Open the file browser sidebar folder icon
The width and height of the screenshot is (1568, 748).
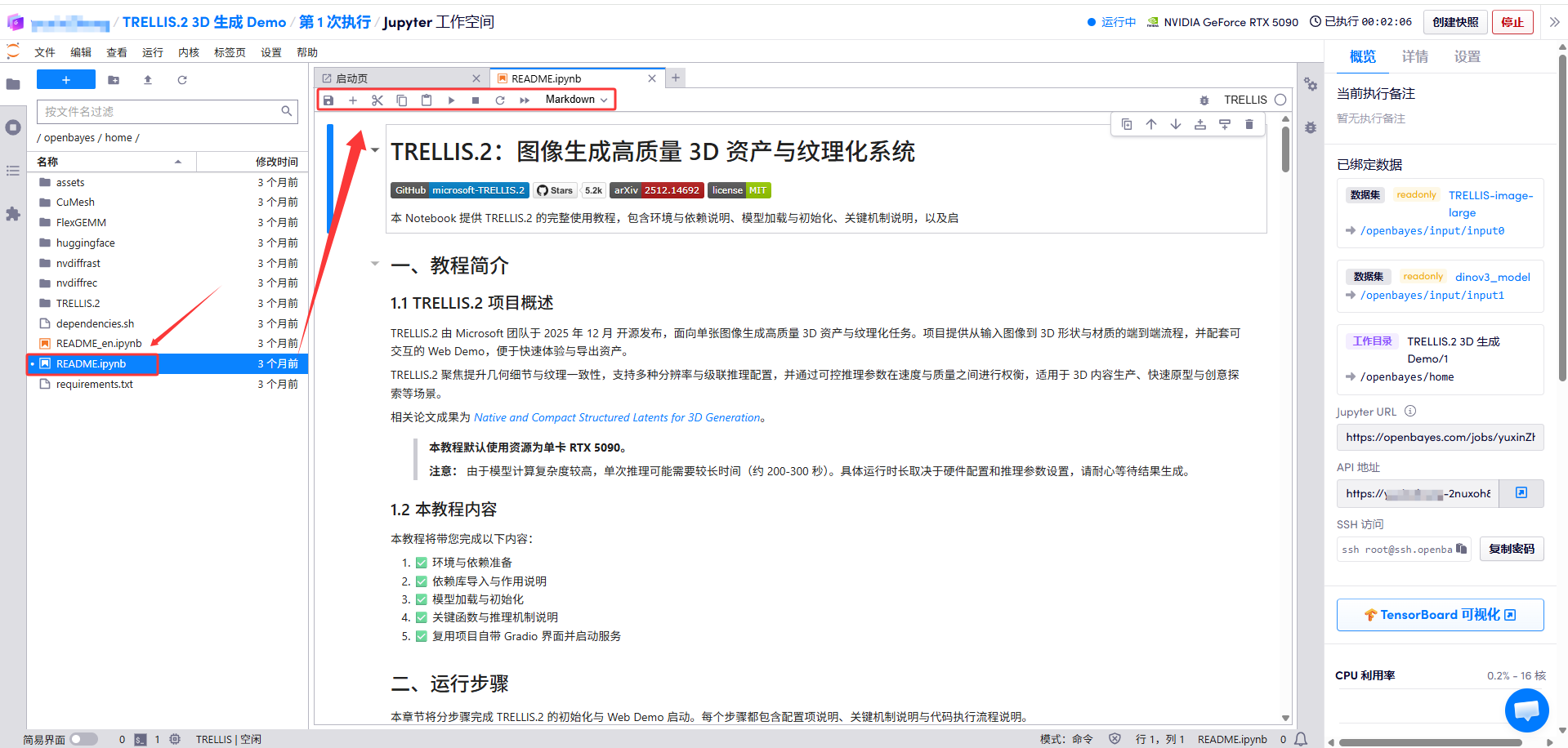[13, 84]
